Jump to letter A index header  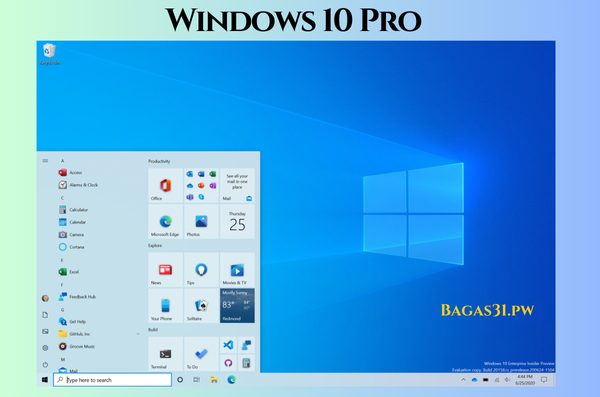[62, 161]
